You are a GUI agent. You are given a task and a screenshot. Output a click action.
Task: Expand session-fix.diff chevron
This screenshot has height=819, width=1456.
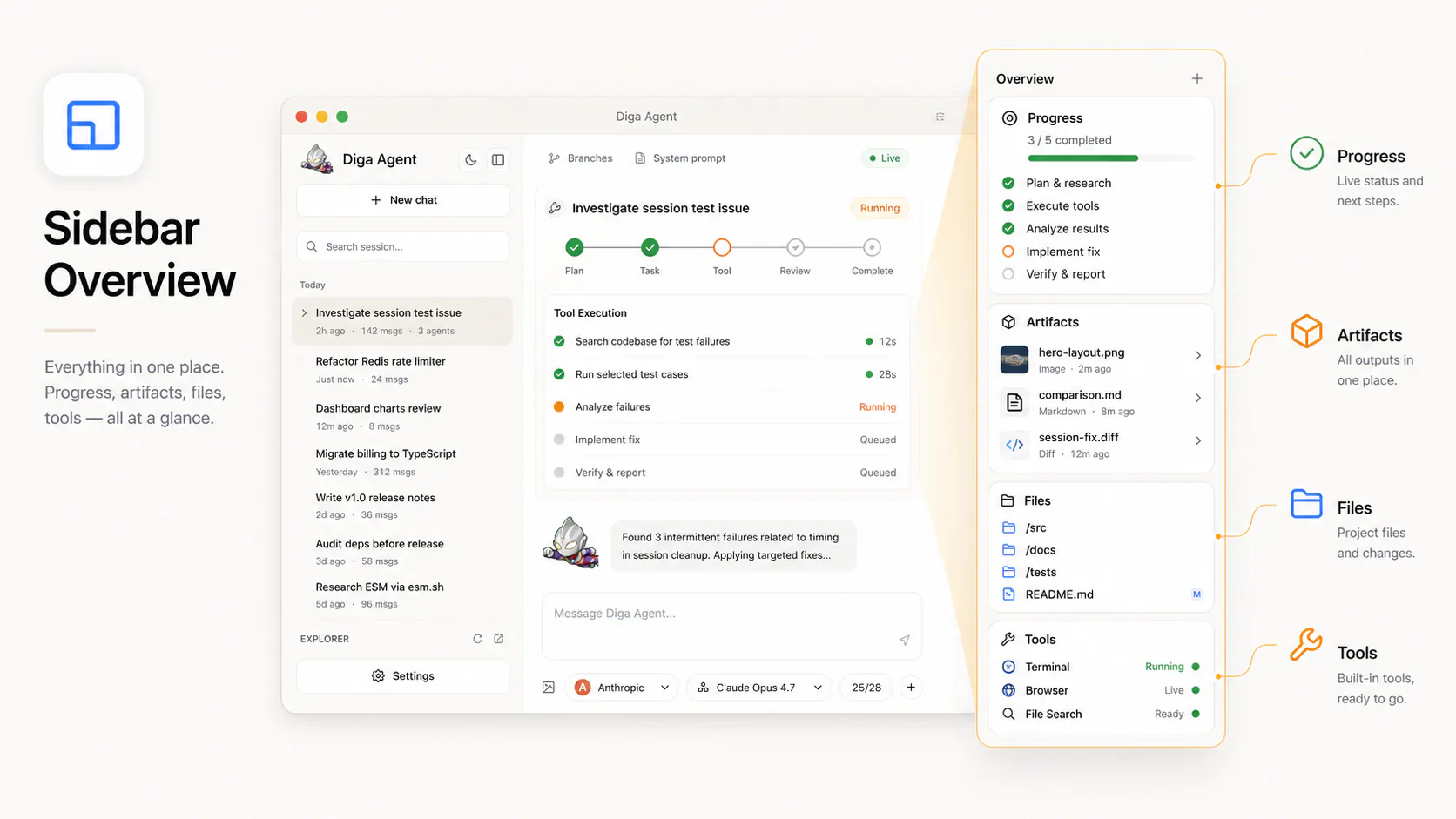pos(1198,440)
